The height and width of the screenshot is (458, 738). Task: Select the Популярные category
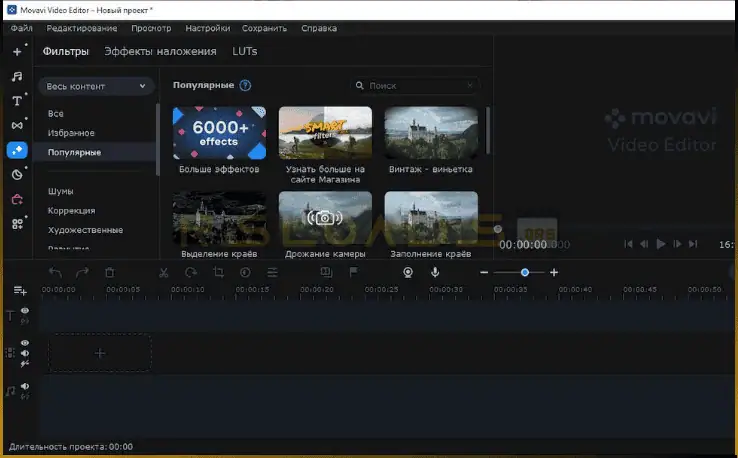click(96, 152)
